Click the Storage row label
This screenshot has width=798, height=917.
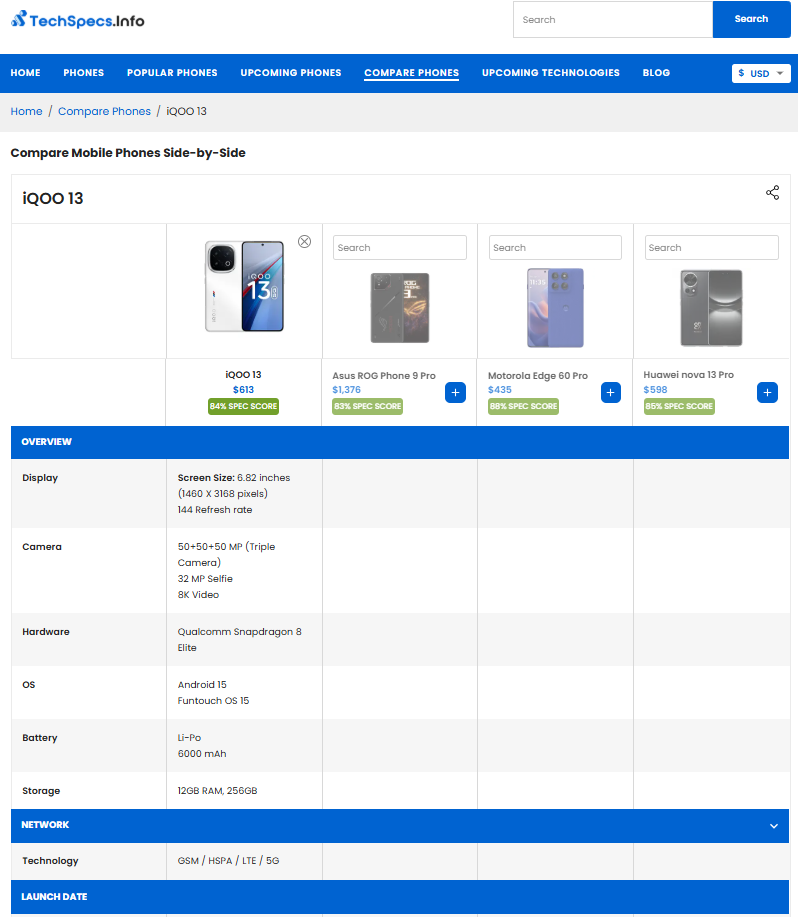pos(41,791)
